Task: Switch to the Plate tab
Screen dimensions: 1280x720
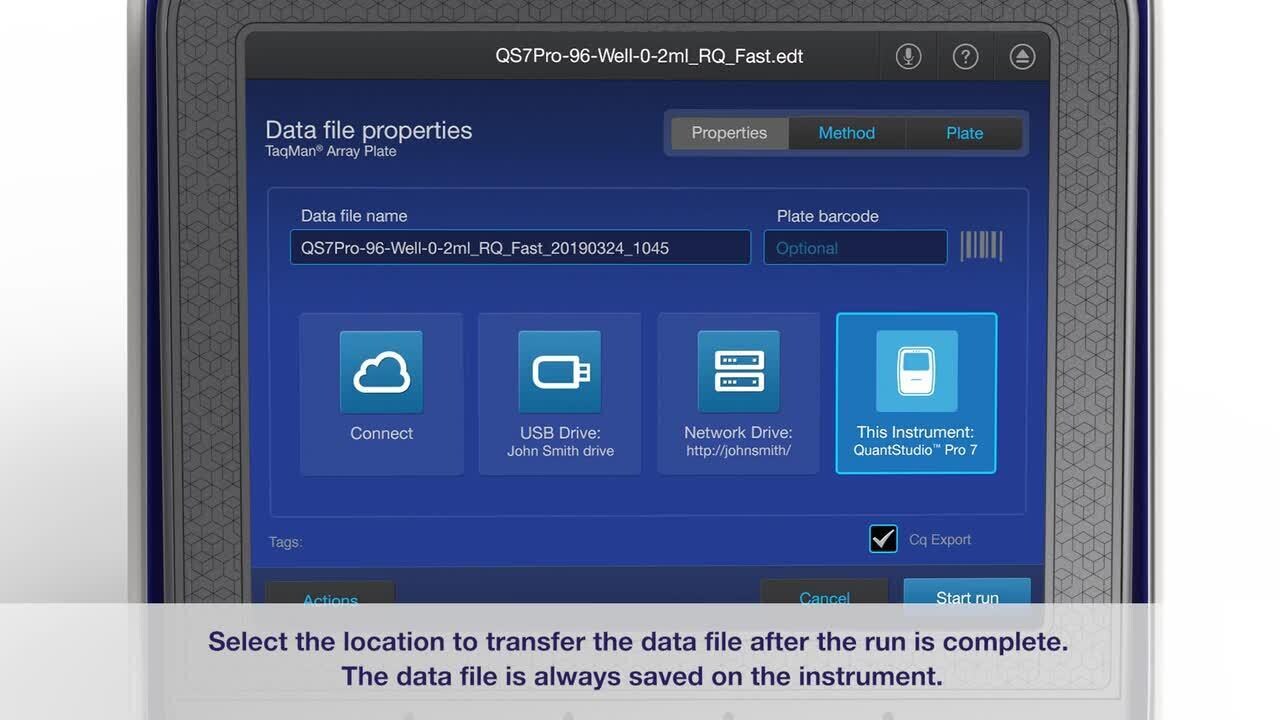Action: pos(964,133)
